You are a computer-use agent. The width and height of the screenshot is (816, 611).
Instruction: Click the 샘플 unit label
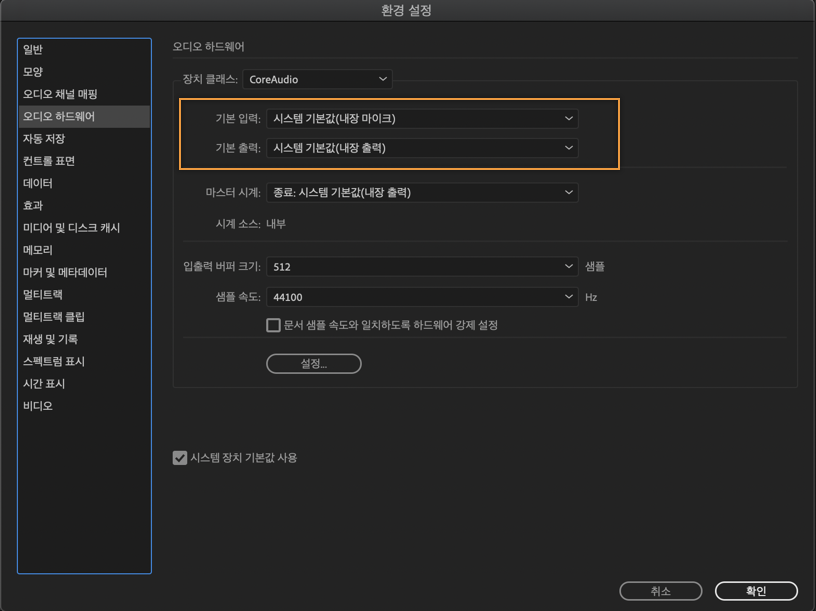click(x=595, y=267)
